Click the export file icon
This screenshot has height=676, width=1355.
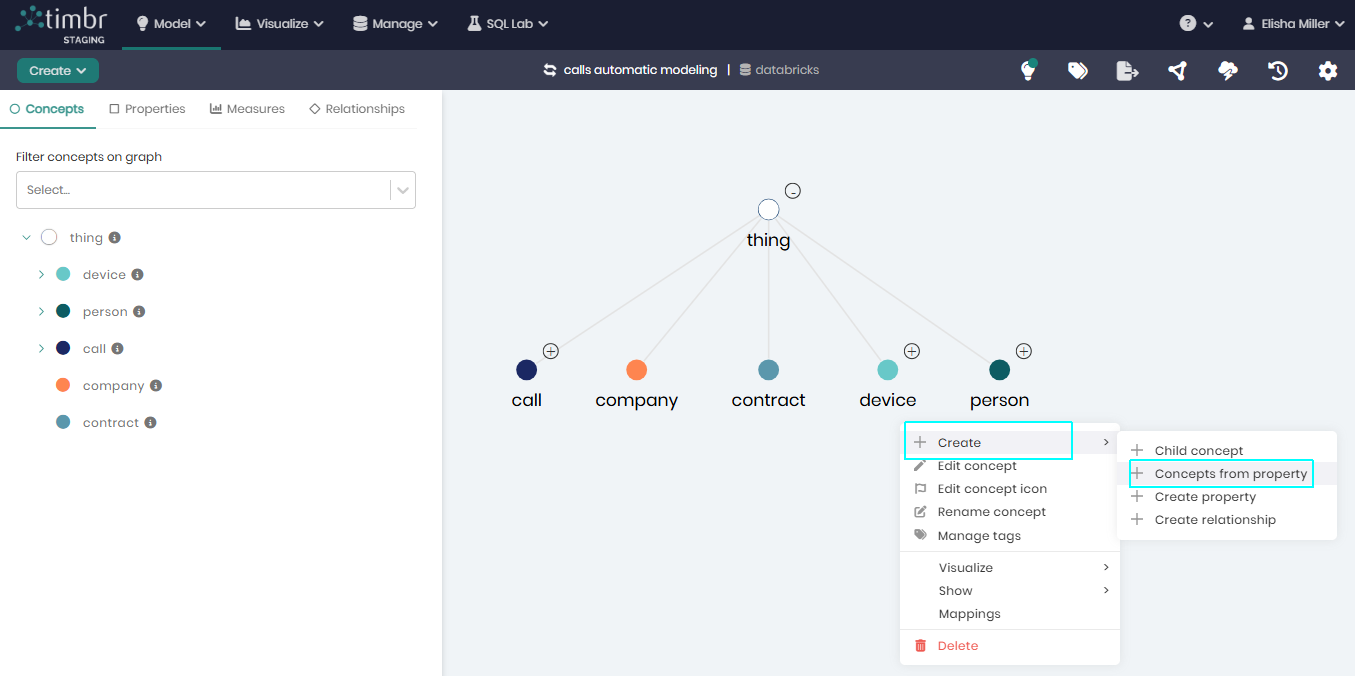[1127, 70]
